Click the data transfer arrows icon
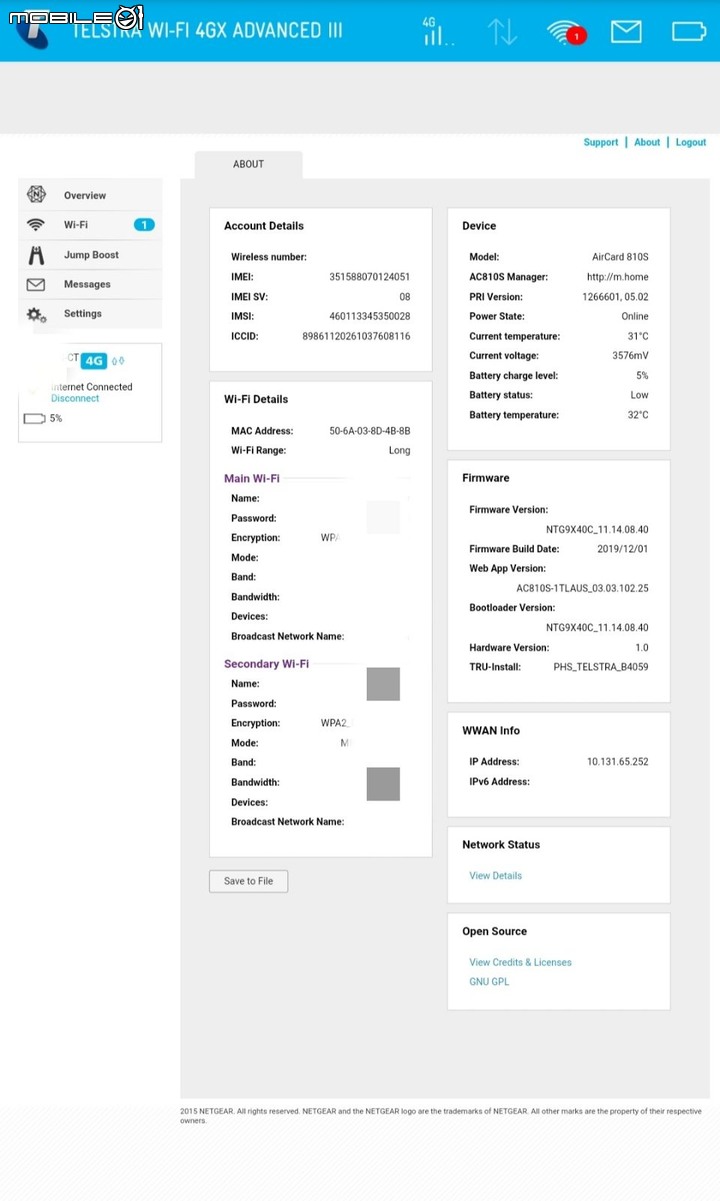 502,31
